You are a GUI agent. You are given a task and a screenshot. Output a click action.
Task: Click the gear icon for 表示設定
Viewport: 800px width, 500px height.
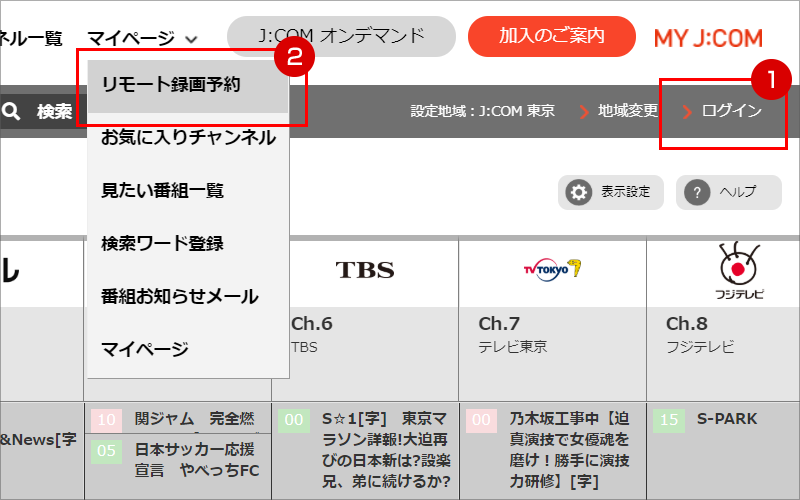coord(579,192)
